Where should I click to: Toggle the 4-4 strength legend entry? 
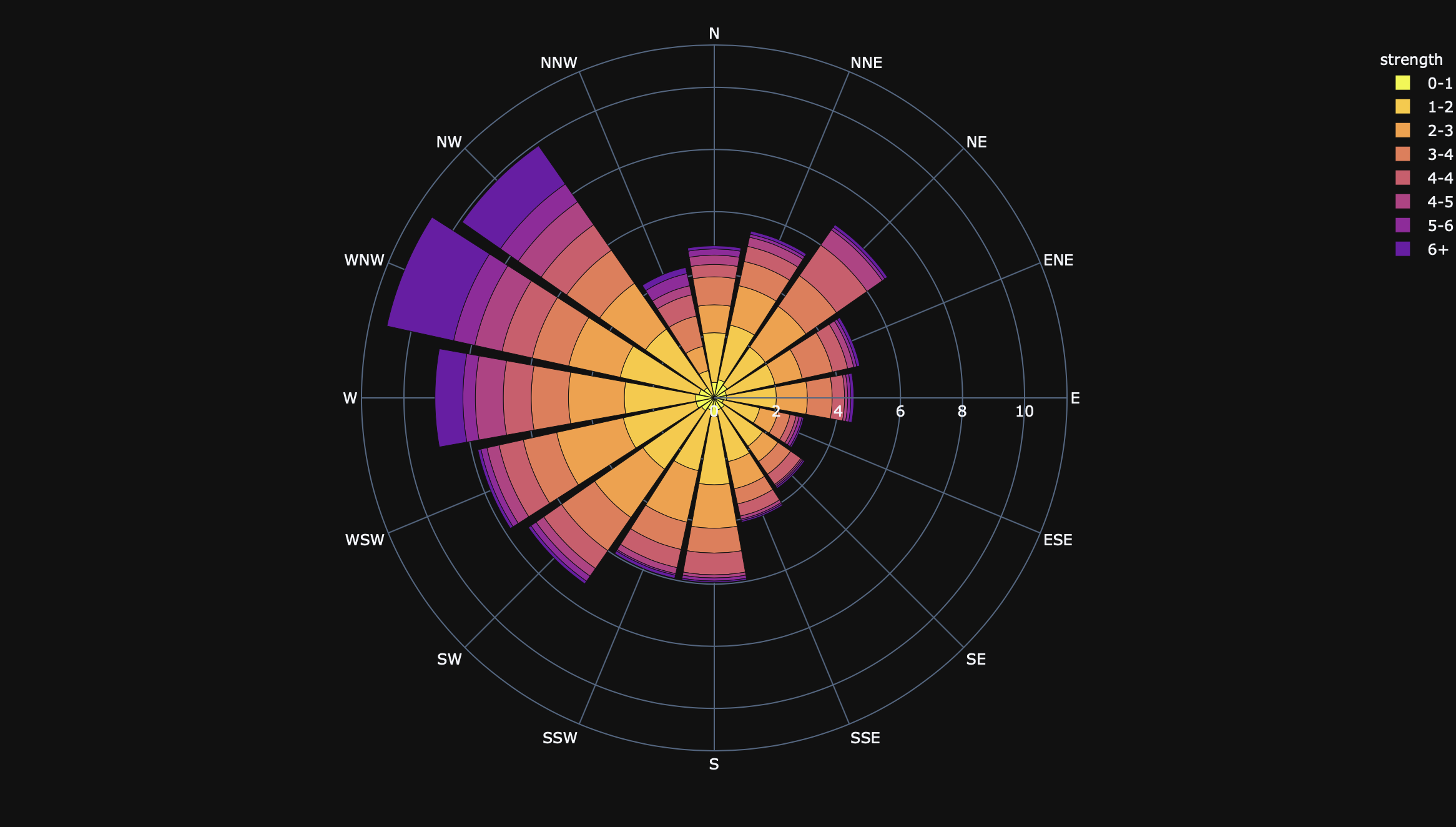point(1424,178)
